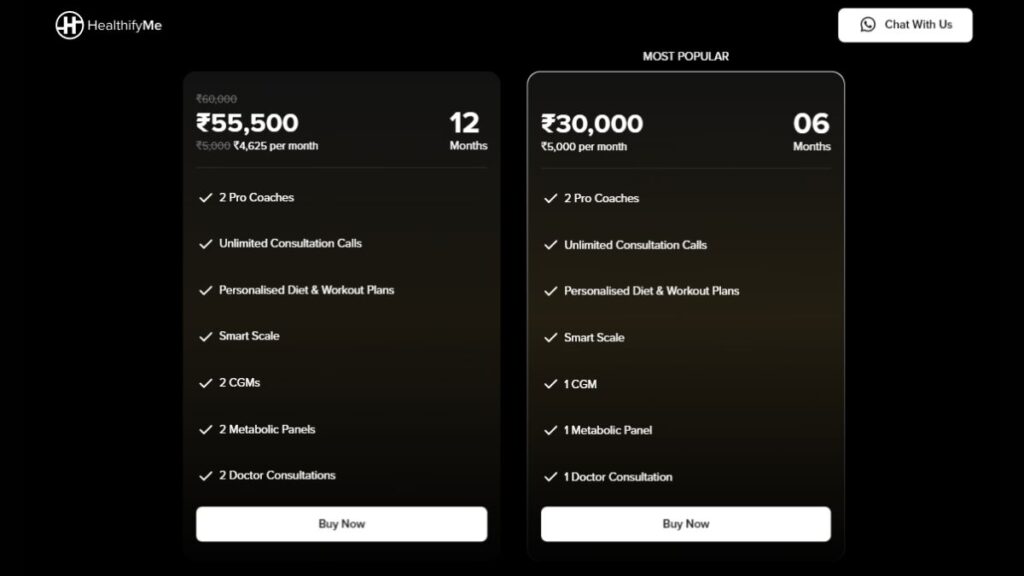This screenshot has width=1024, height=576.
Task: Click Personalised Diet & Workout Plans in 6-month plan
Action: coord(652,291)
